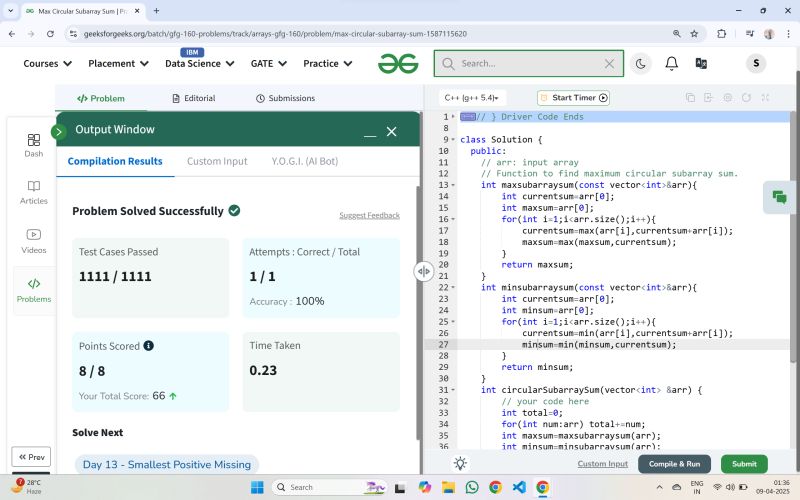The height and width of the screenshot is (500, 800).
Task: Click the browser address bar URL
Action: pyautogui.click(x=275, y=34)
